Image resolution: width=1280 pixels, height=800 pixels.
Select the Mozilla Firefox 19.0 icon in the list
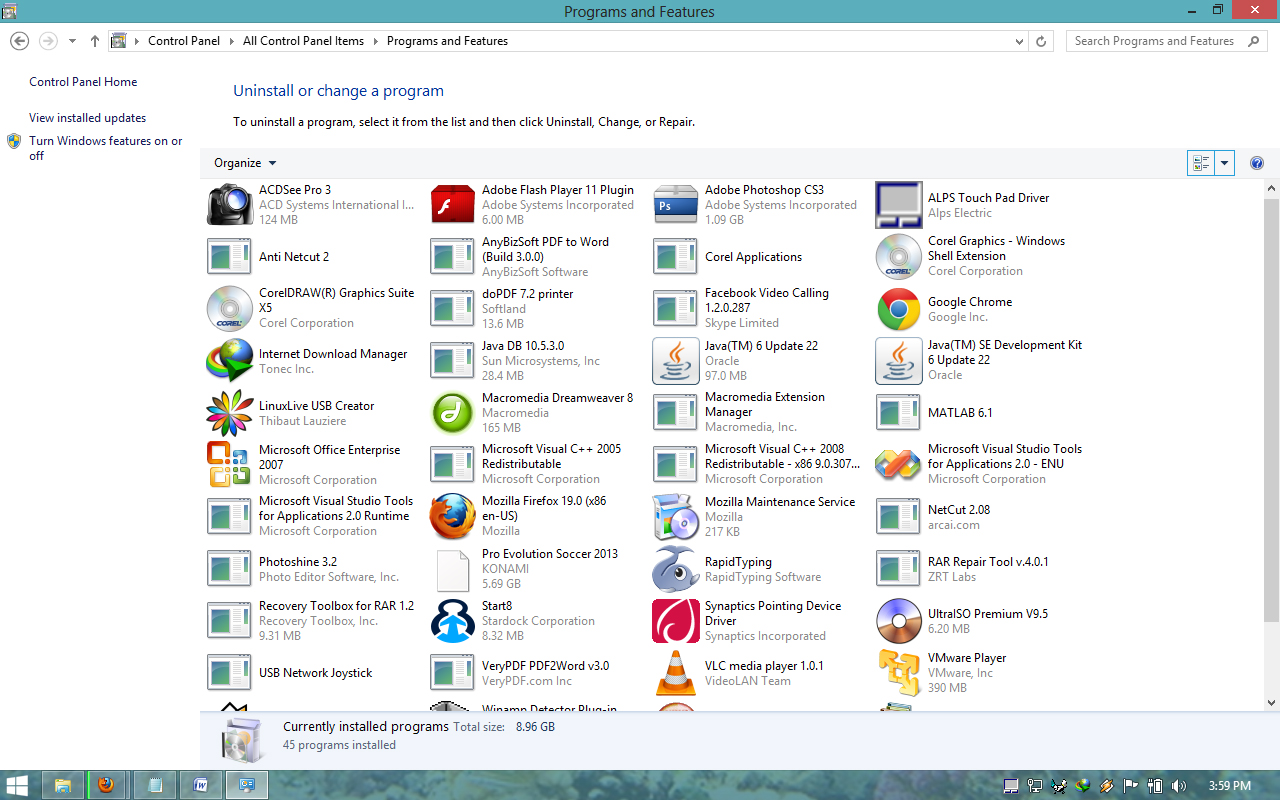(x=453, y=516)
